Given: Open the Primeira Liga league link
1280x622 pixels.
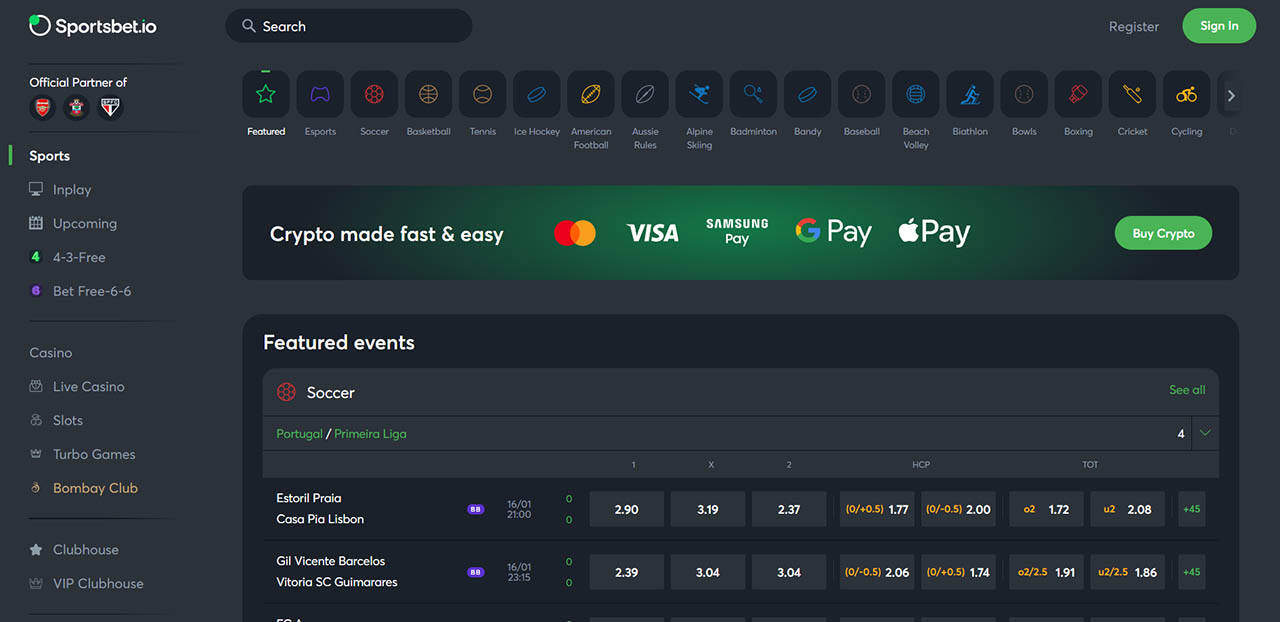Looking at the screenshot, I should (370, 434).
